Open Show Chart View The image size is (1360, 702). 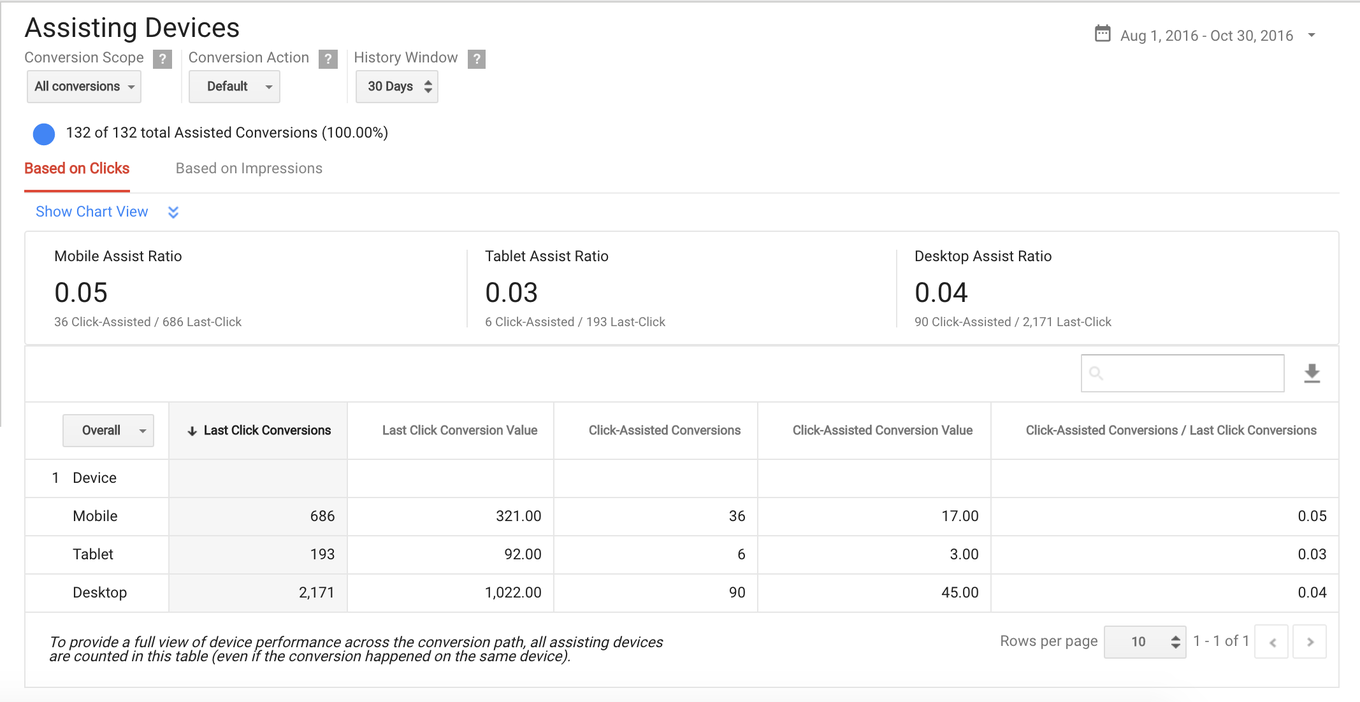pyautogui.click(x=91, y=212)
